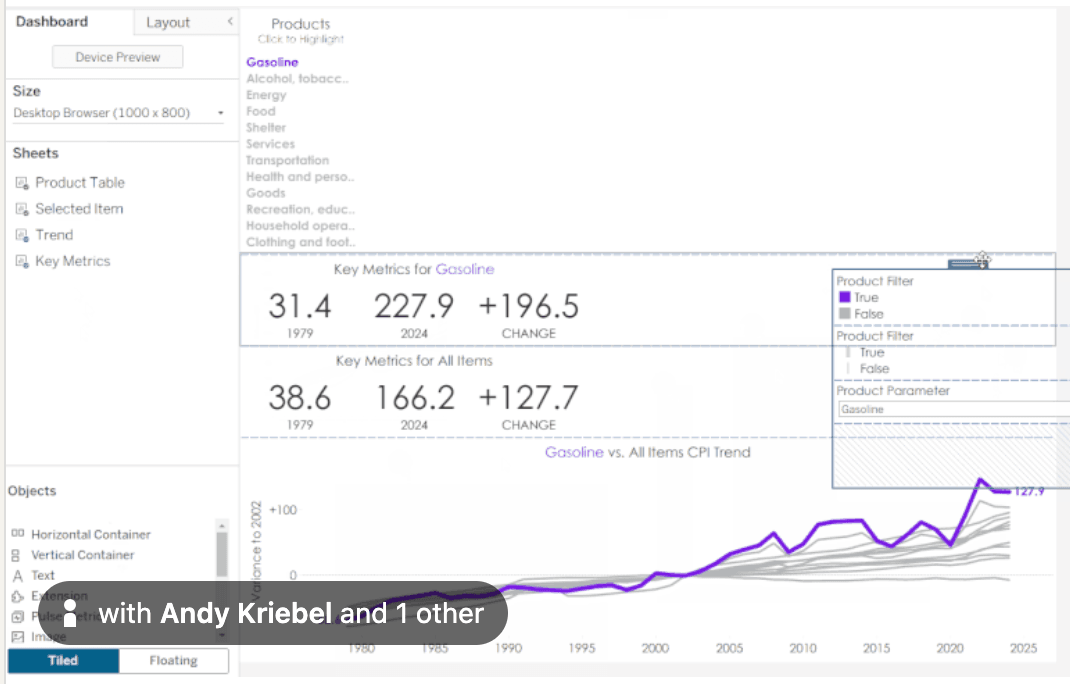This screenshot has height=684, width=1070.
Task: Click the Key Metrics sheet icon
Action: point(22,261)
